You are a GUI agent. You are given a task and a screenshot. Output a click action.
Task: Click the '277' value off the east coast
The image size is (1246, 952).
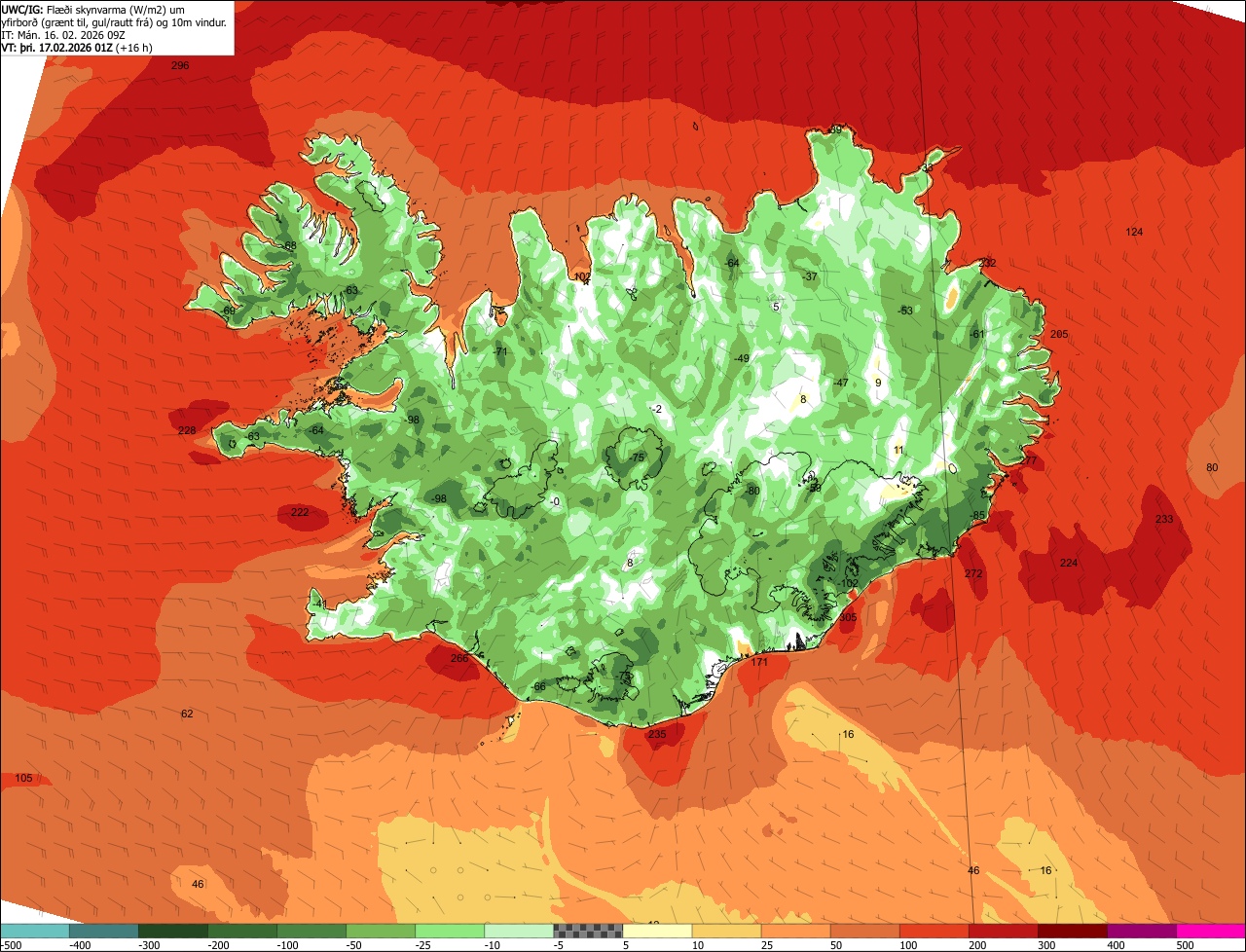pyautogui.click(x=1029, y=460)
